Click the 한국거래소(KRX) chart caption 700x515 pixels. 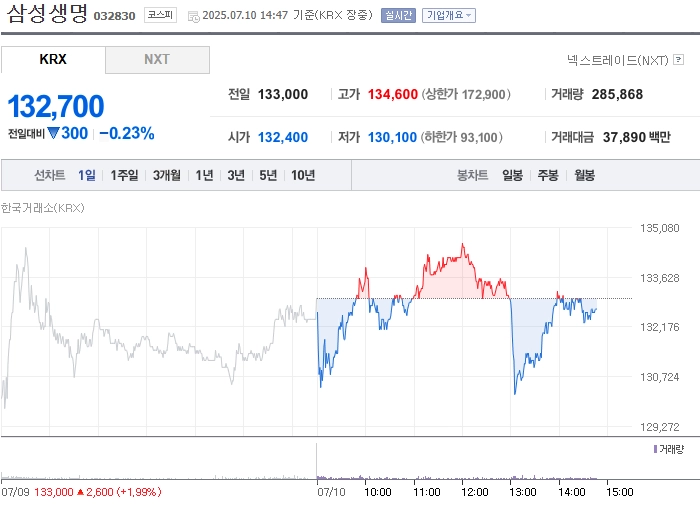(42, 208)
